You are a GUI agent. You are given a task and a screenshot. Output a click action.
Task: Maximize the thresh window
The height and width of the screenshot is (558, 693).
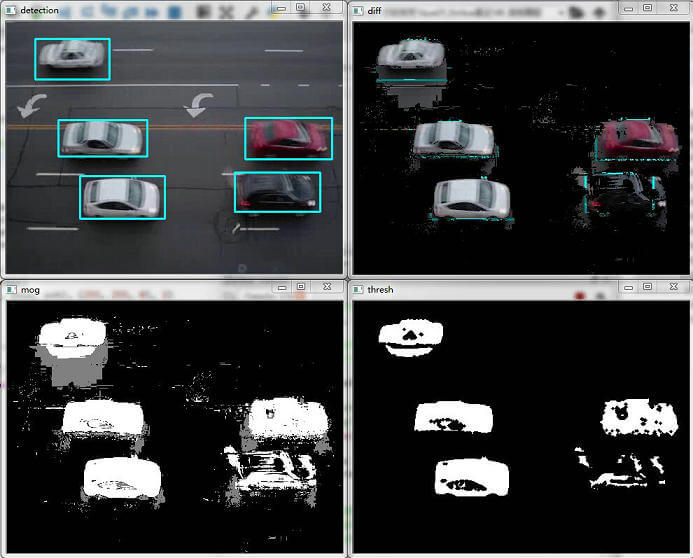(x=647, y=288)
